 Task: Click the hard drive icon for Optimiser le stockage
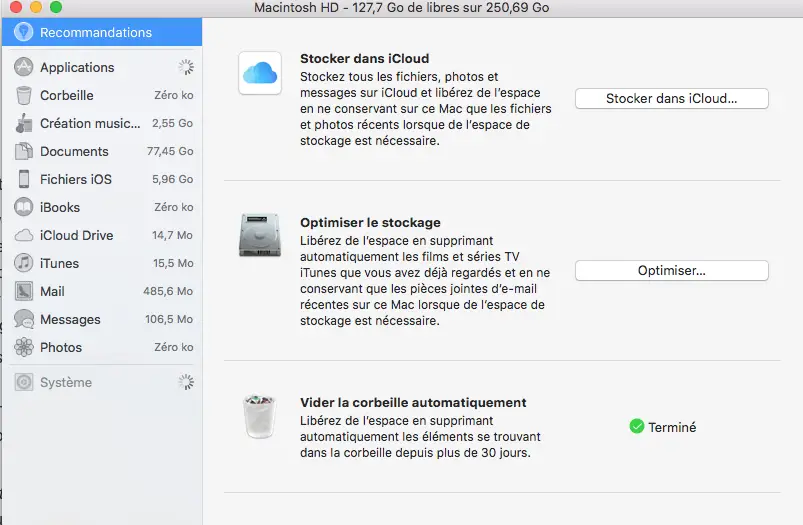pos(260,235)
